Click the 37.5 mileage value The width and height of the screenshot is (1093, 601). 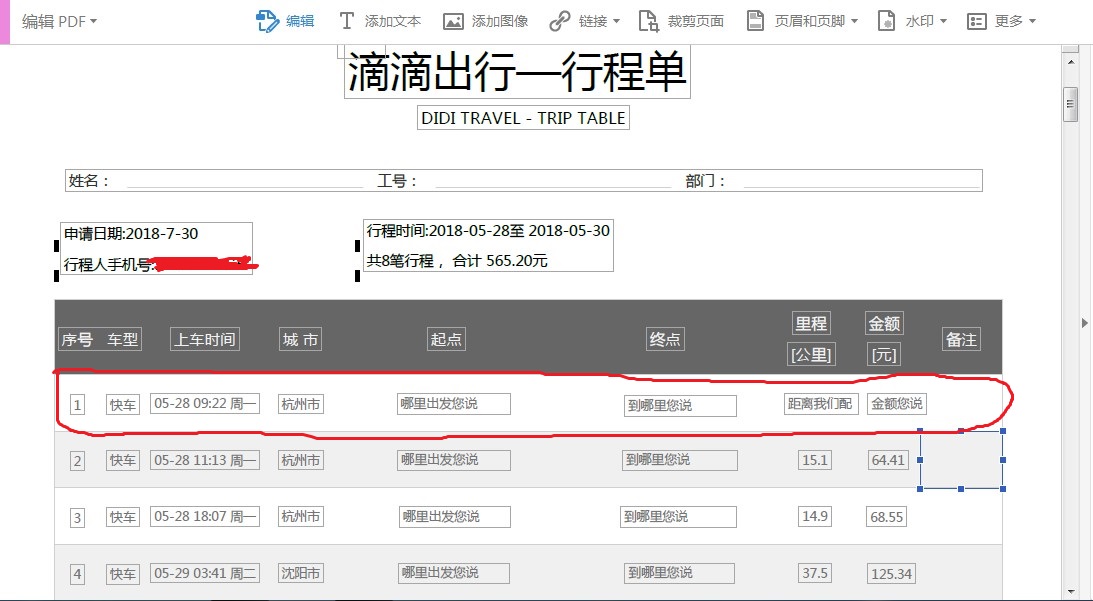[815, 573]
